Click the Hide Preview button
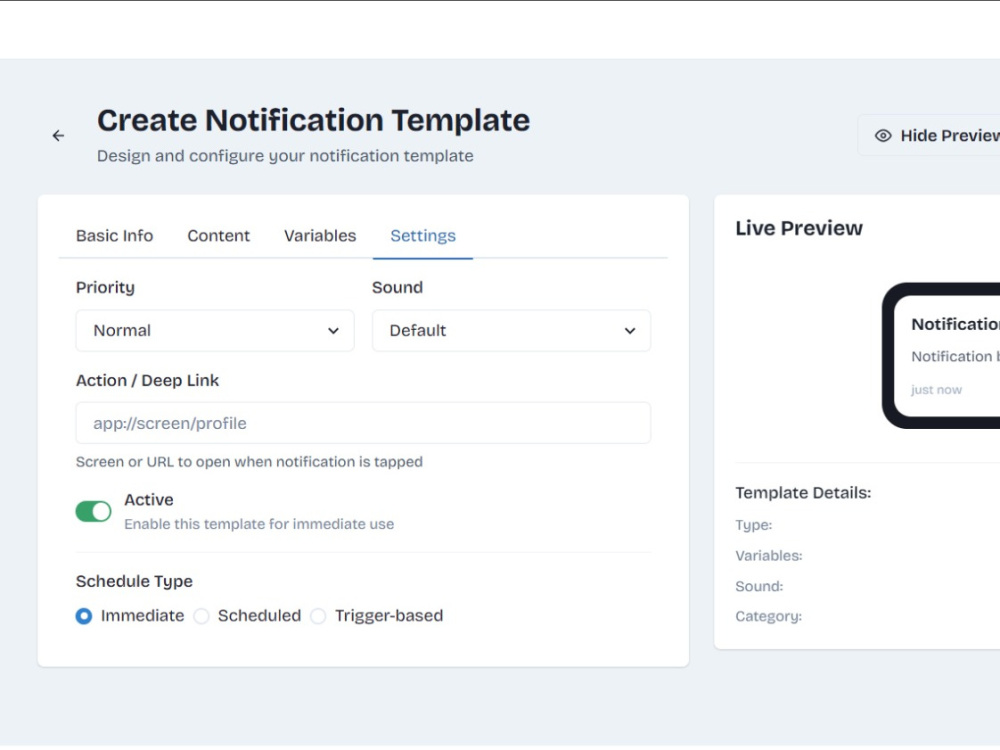This screenshot has height=750, width=1000. 929,135
